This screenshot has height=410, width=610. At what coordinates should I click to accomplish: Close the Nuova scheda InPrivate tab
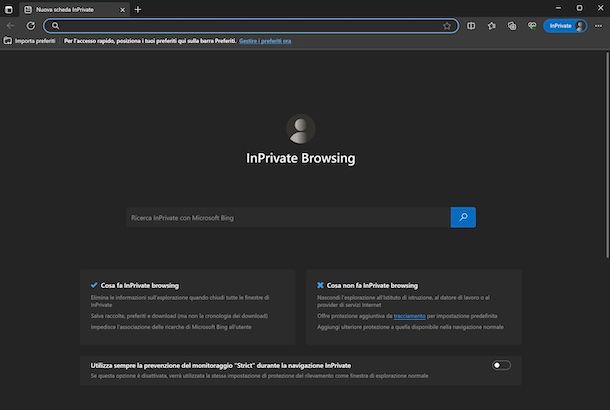(x=123, y=10)
